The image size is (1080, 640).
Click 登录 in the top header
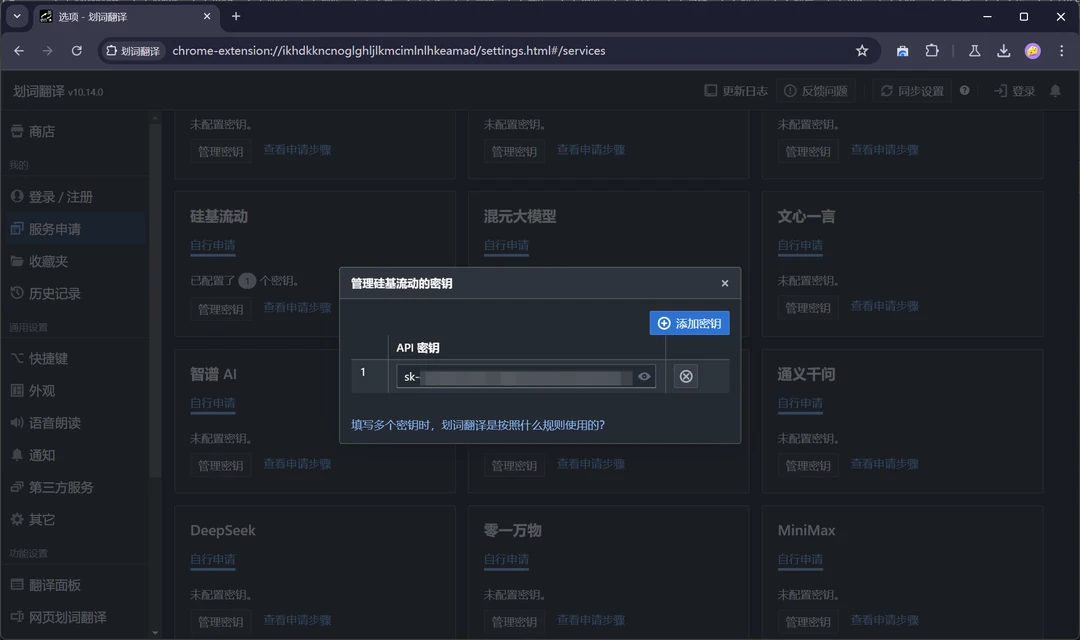[x=1015, y=91]
